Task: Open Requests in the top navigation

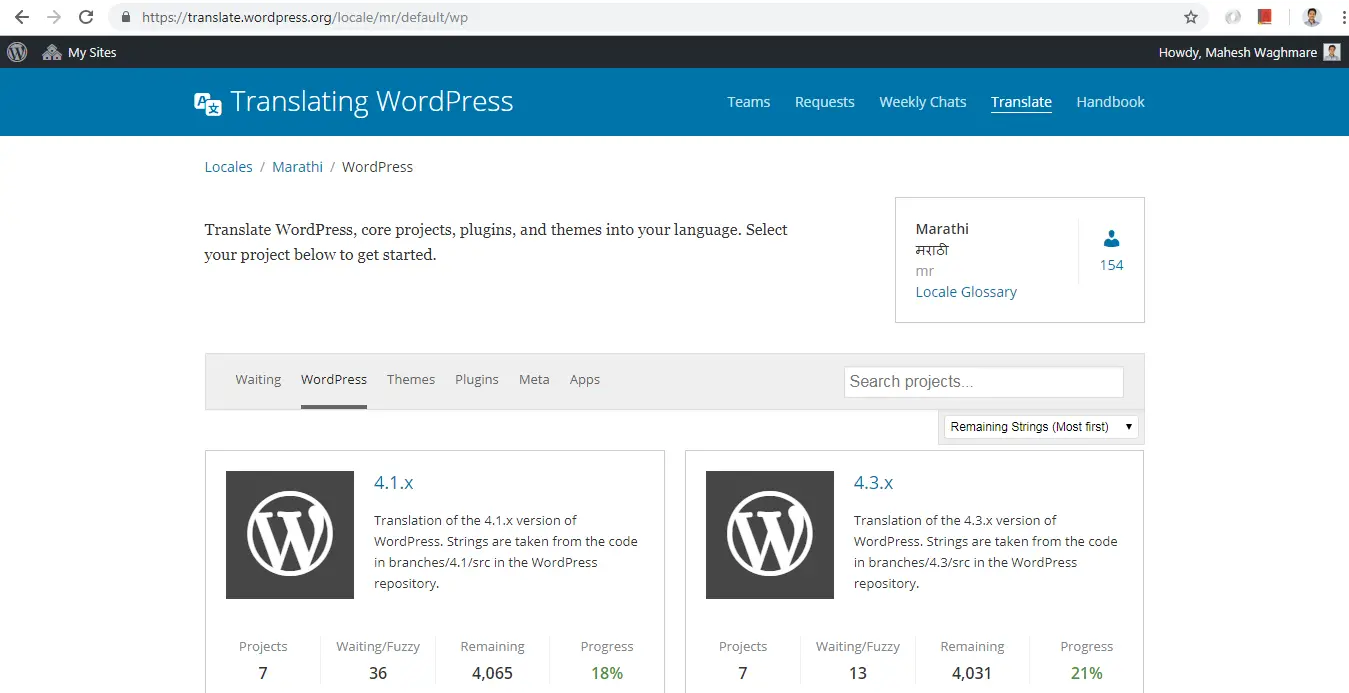Action: pos(825,102)
